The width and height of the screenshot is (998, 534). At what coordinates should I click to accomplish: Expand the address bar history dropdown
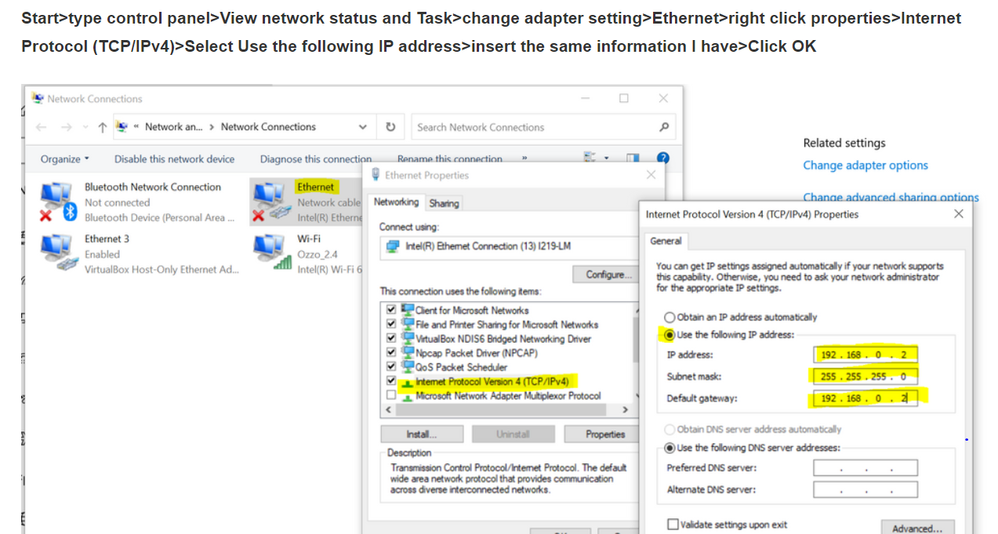(362, 127)
